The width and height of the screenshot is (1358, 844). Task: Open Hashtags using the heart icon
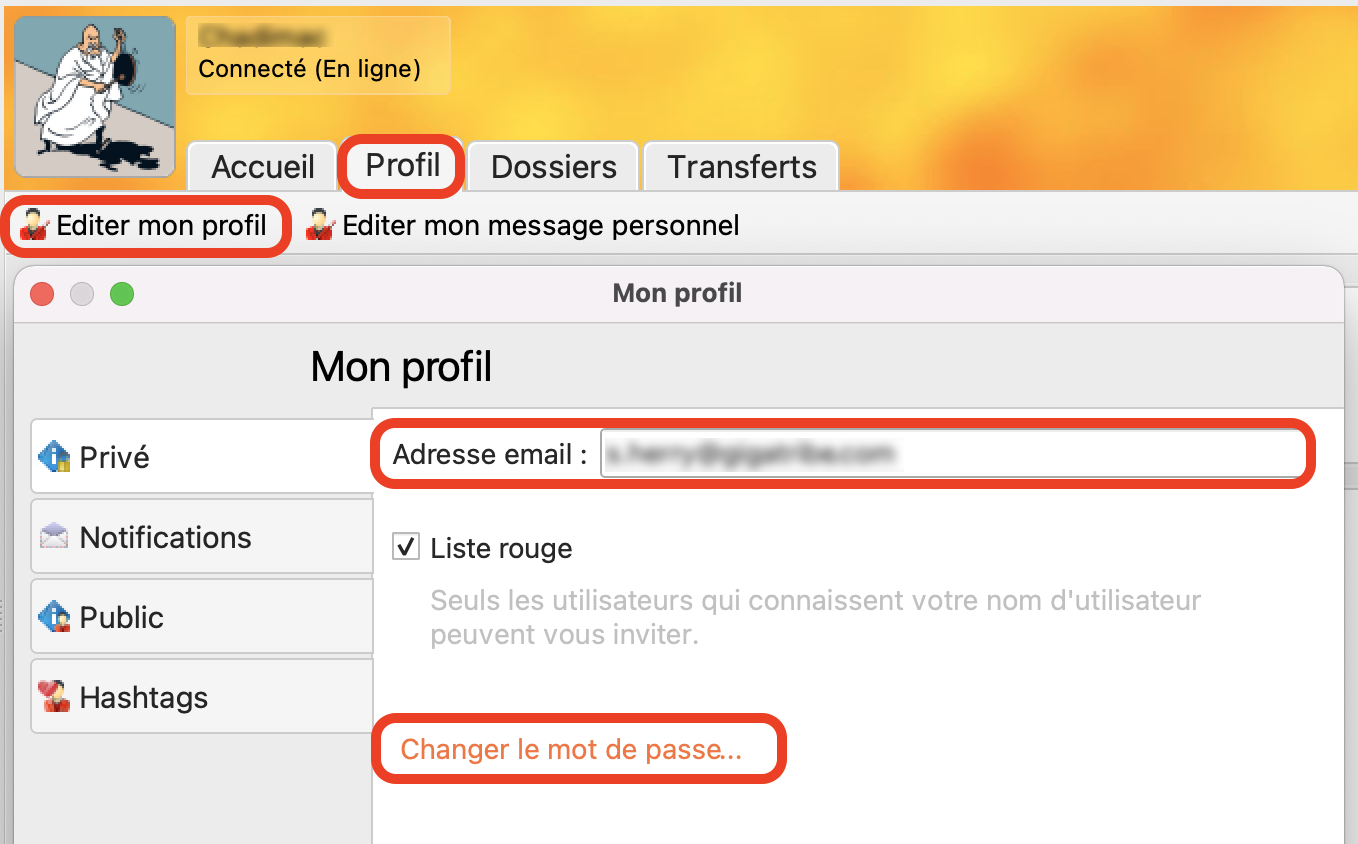(x=54, y=697)
